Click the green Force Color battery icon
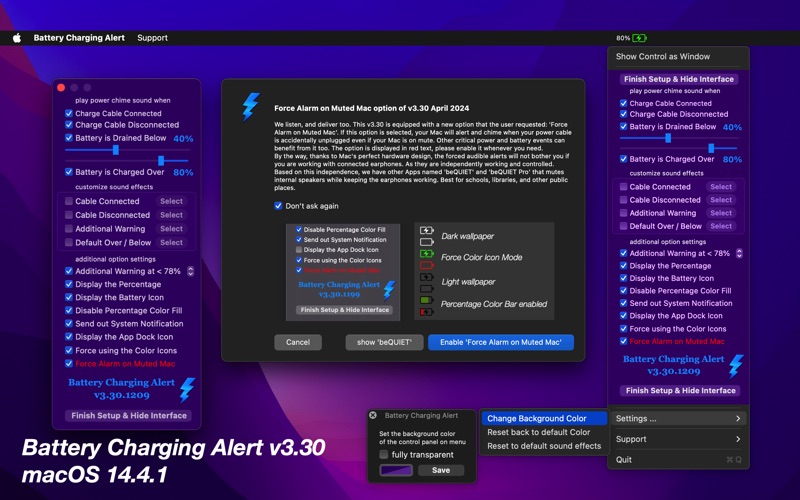800x500 pixels. coord(427,254)
